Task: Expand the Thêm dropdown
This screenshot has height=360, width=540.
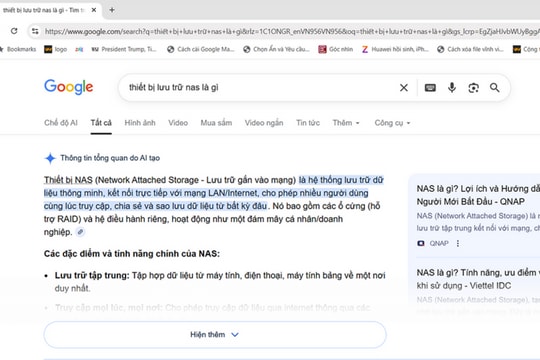Action: pyautogui.click(x=346, y=123)
